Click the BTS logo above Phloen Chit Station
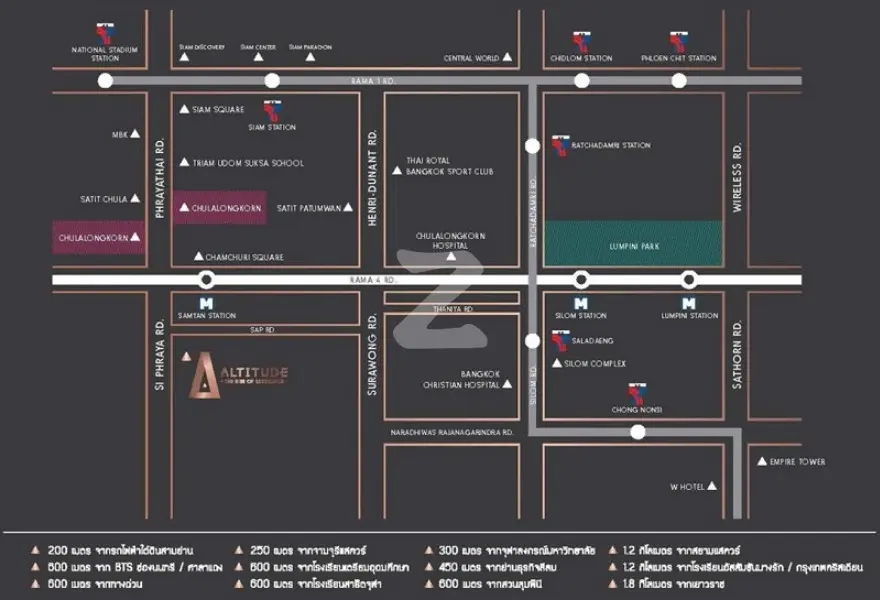 tap(679, 42)
